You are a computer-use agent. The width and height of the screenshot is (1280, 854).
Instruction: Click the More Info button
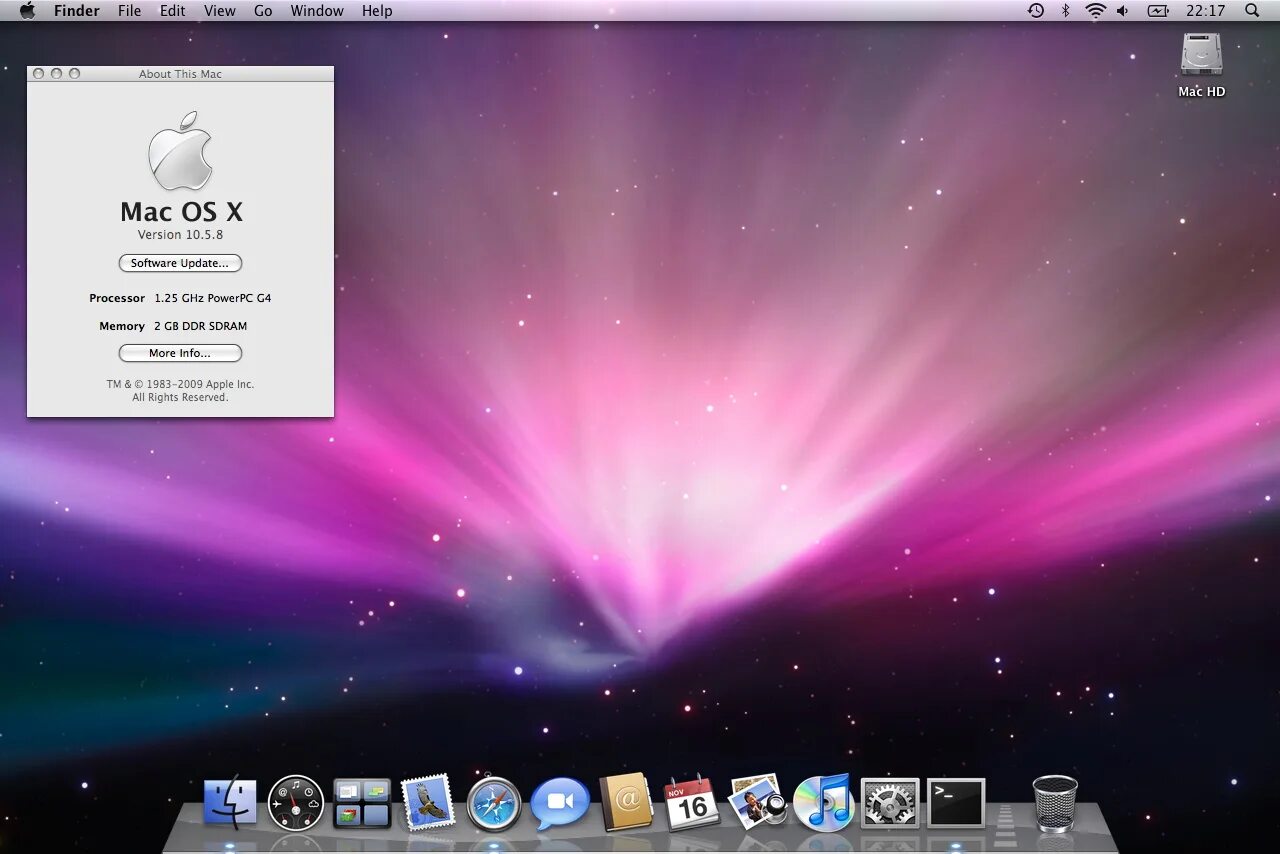(180, 353)
